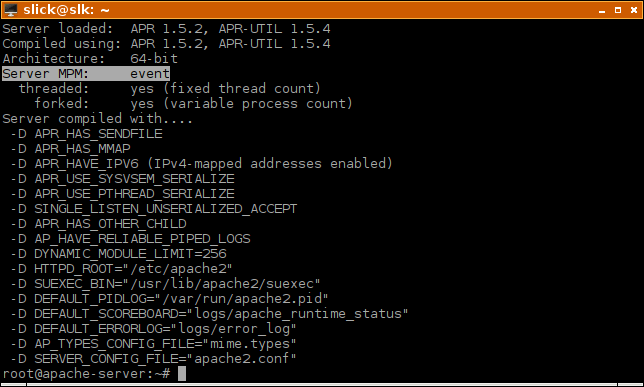Click the terminal icon in title bar
This screenshot has height=387, width=644.
[11, 9]
